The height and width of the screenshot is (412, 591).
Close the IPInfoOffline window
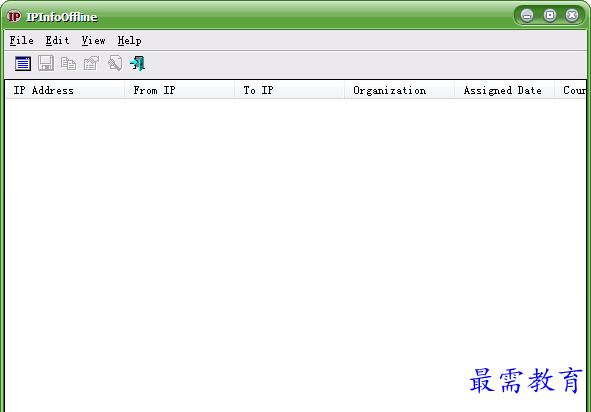[x=572, y=15]
